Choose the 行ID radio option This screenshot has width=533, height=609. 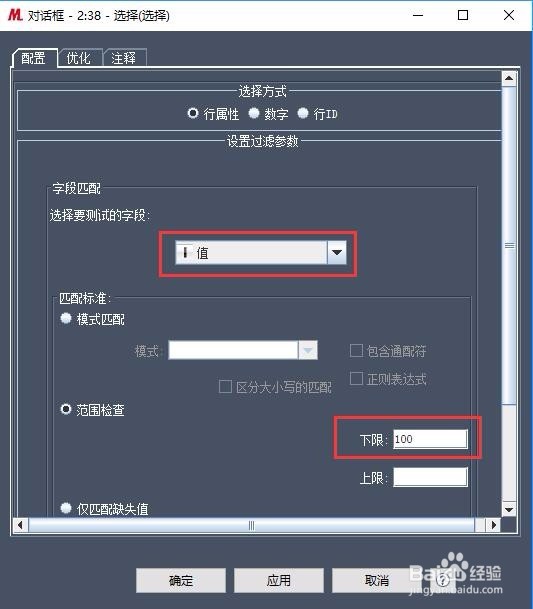(x=303, y=113)
